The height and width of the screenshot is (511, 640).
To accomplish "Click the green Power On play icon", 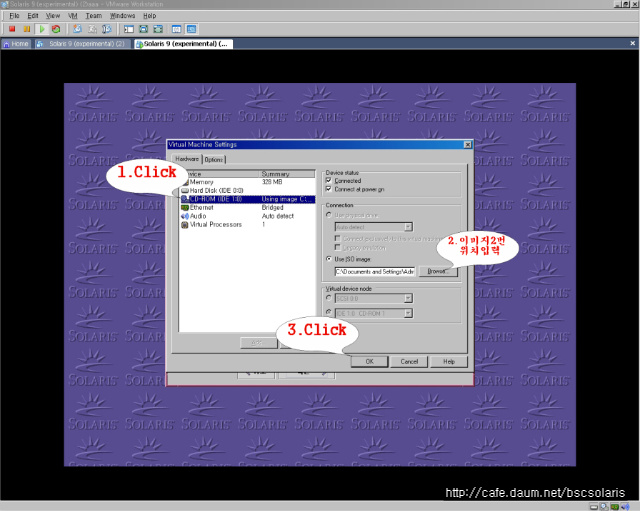I will (42, 29).
